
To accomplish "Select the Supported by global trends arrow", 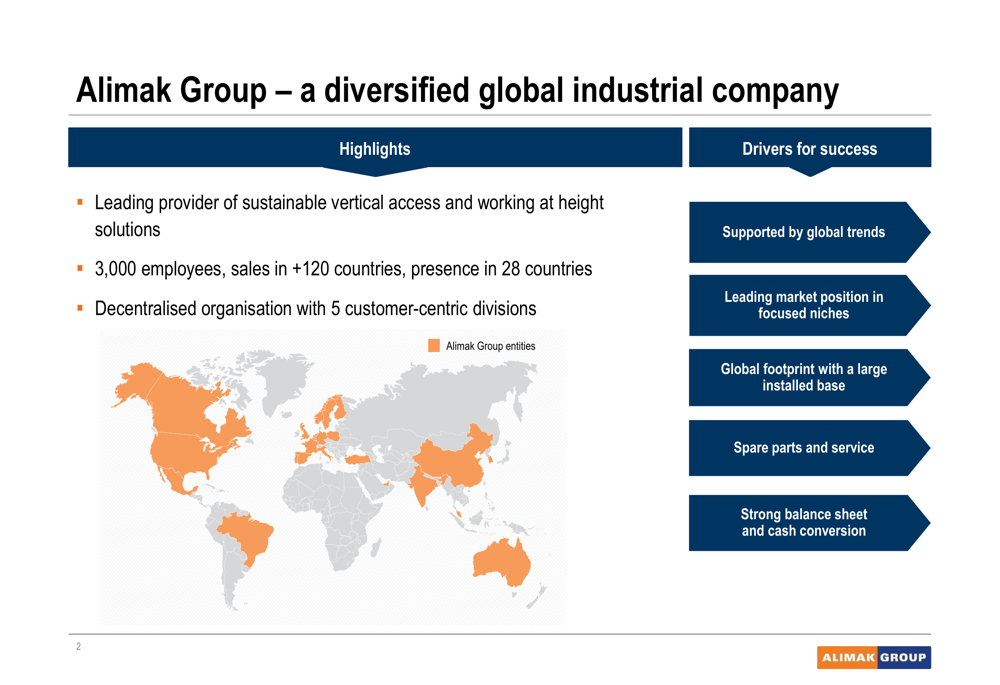I will tap(809, 232).
